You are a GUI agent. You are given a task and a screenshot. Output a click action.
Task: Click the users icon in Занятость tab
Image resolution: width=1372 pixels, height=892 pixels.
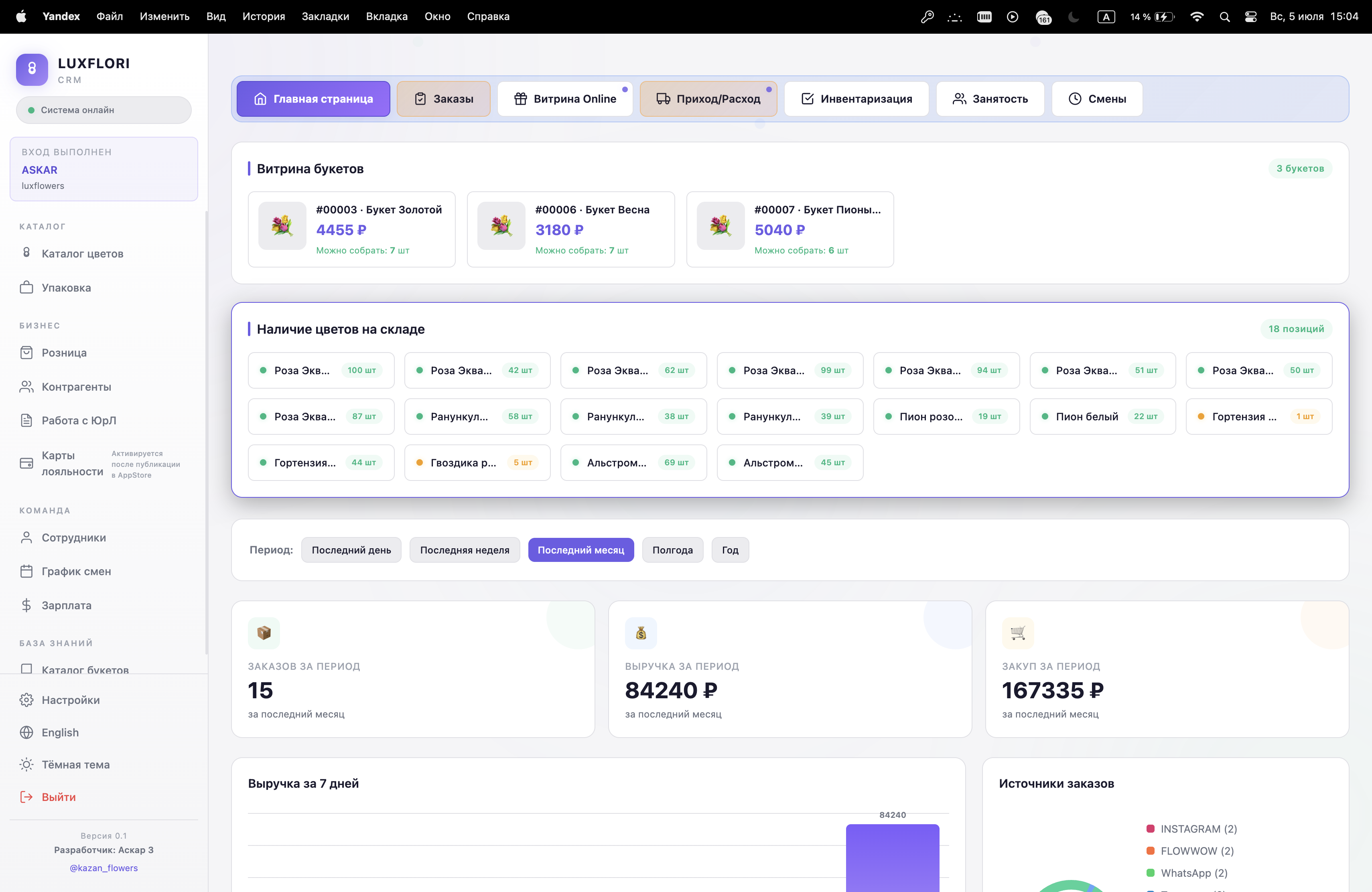pos(959,99)
